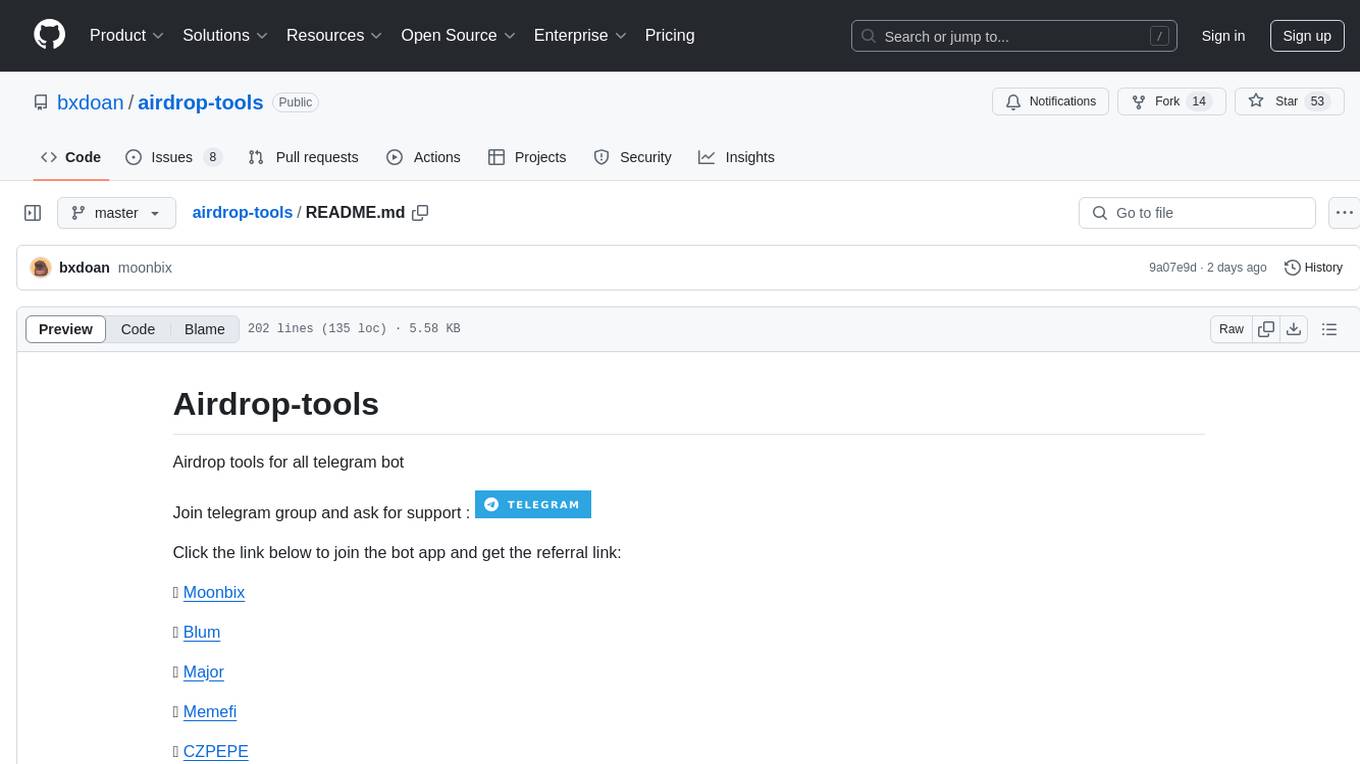Viewport: 1360px width, 764px height.
Task: Switch to the Code tab
Action: (x=70, y=157)
